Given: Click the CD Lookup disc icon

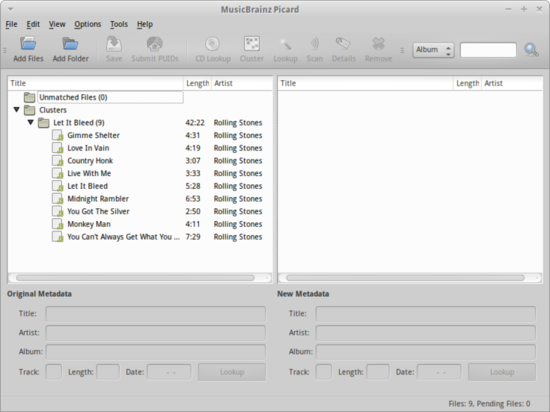Looking at the screenshot, I should 213,44.
